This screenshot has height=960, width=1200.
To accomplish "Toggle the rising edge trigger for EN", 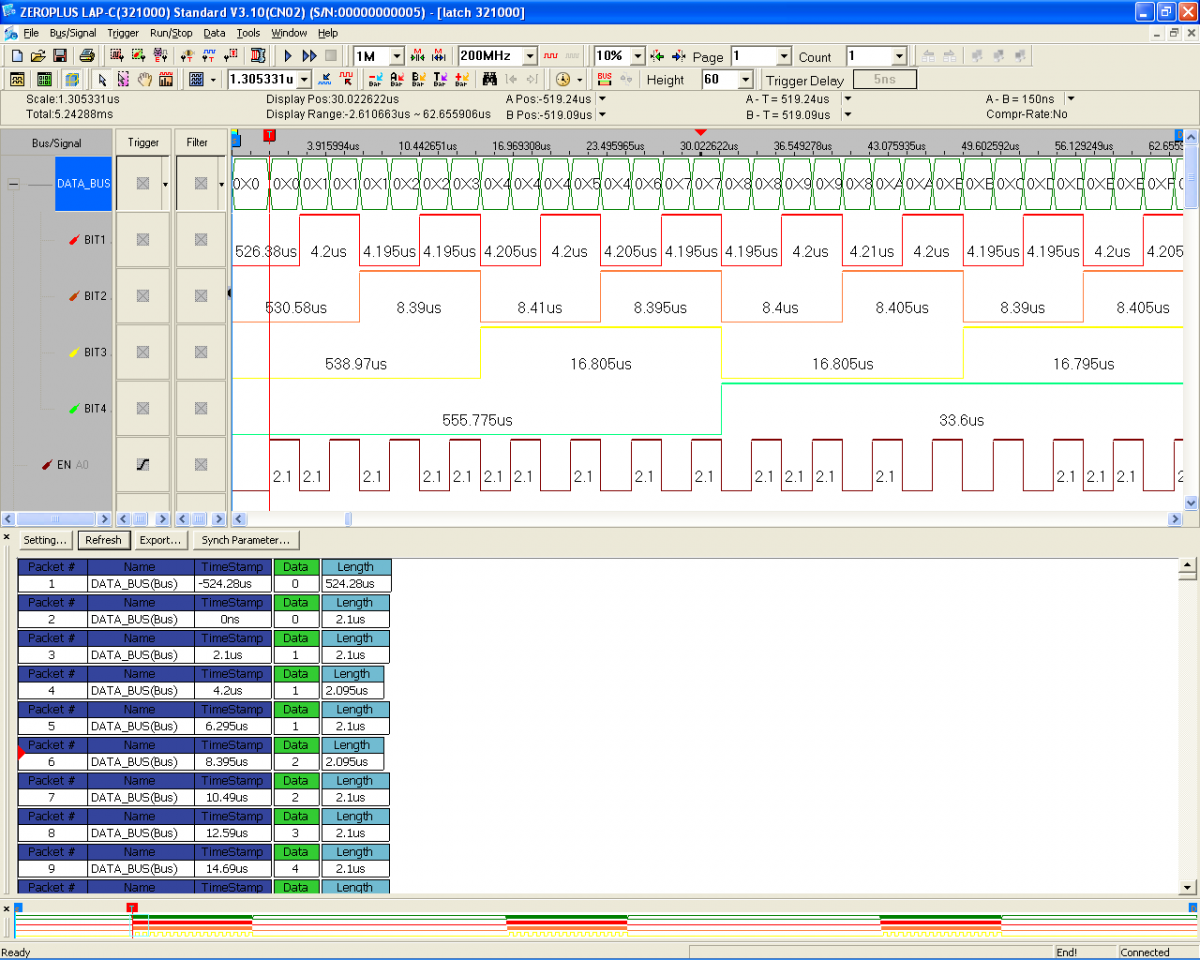I will 143,465.
